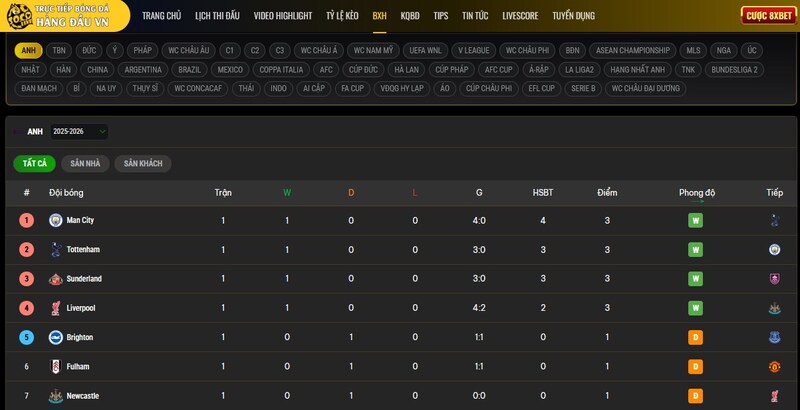The height and width of the screenshot is (410, 800).
Task: Select the TBN league chip
Action: [x=59, y=50]
